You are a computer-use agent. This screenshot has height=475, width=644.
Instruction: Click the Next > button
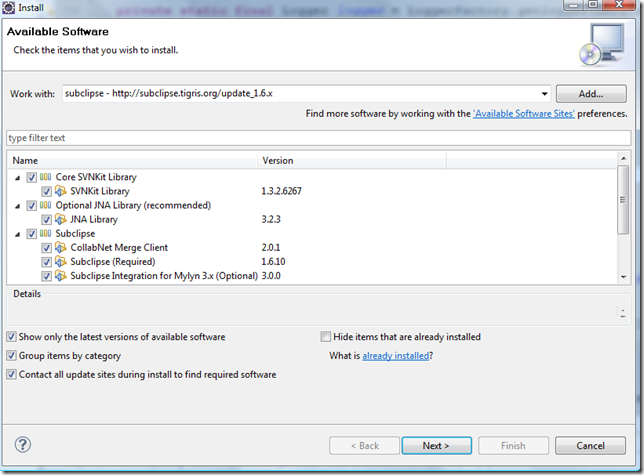(437, 445)
